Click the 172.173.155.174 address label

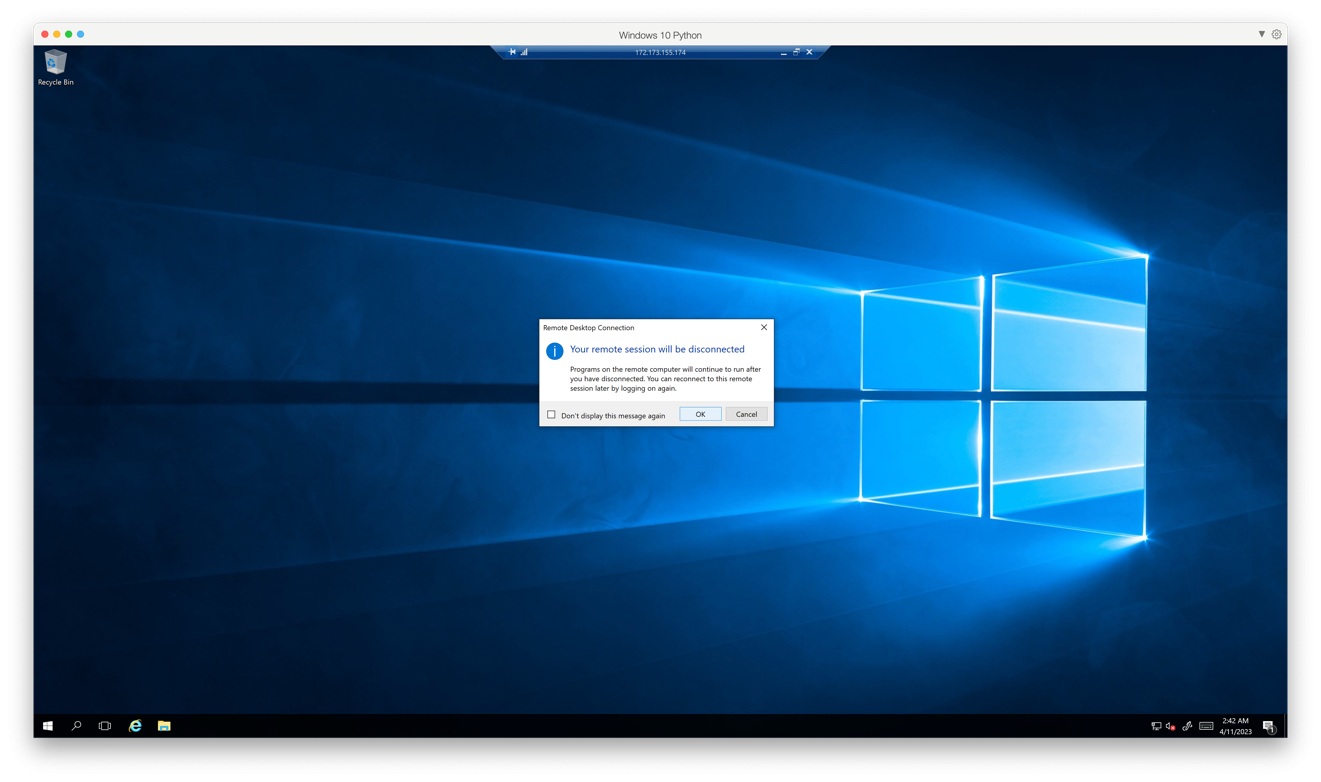coord(660,52)
